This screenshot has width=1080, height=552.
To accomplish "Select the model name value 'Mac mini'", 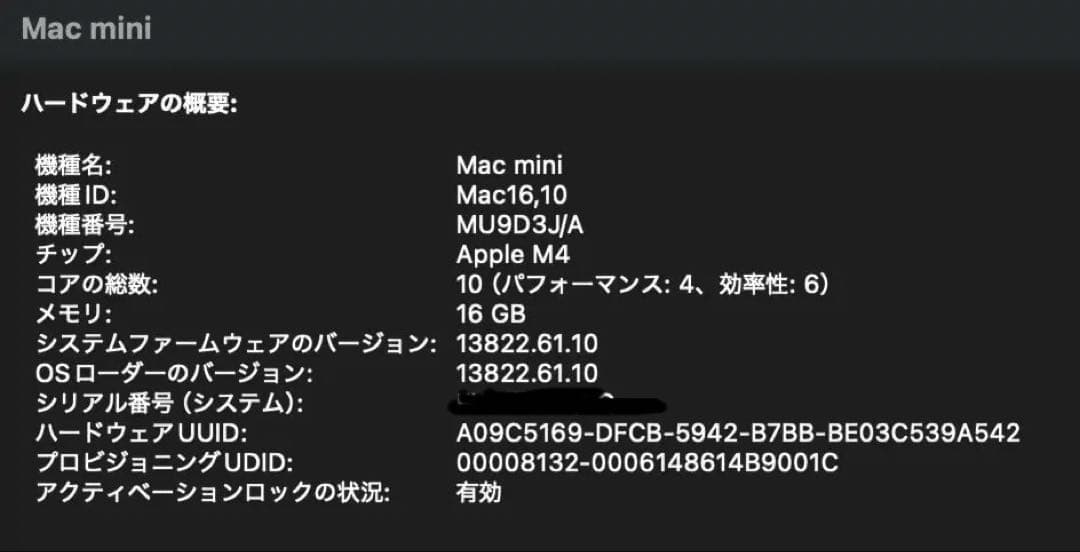I will click(509, 165).
